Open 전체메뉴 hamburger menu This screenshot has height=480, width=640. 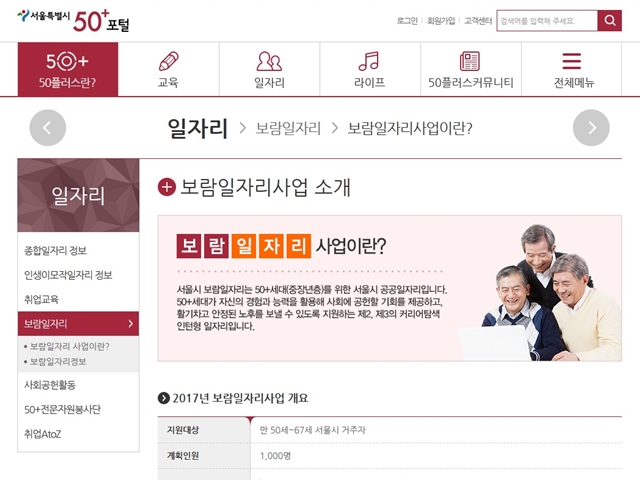click(x=571, y=68)
